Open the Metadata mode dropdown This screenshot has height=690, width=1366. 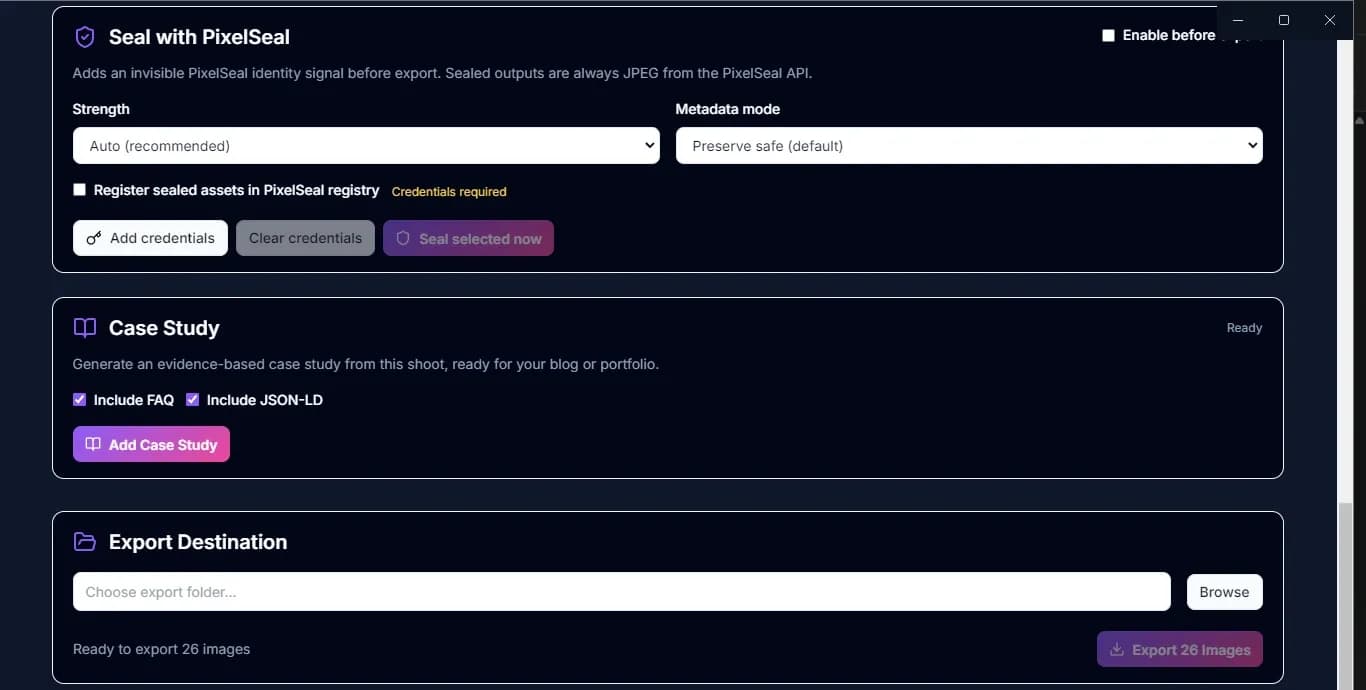point(969,146)
